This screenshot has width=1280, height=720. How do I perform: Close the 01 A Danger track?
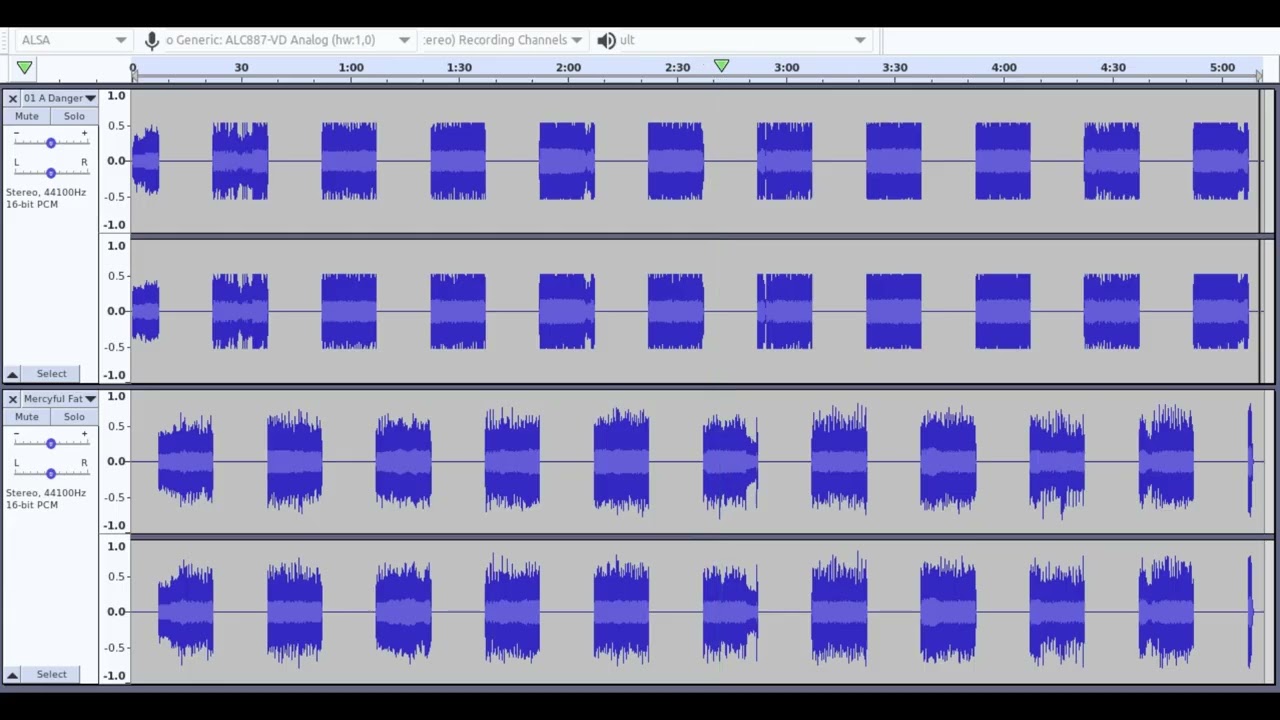tap(12, 98)
